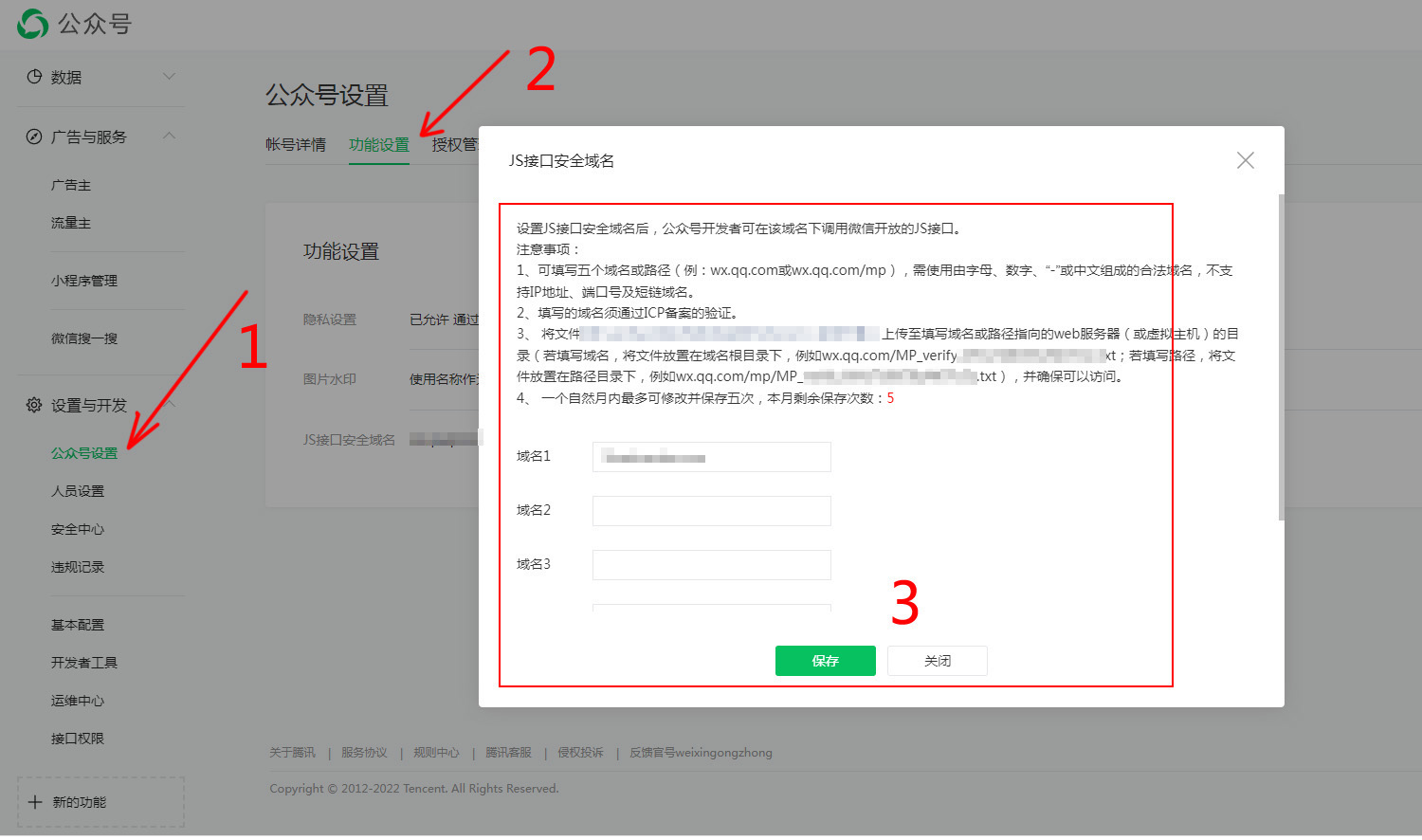Open 流量主 in the sidebar

71,223
